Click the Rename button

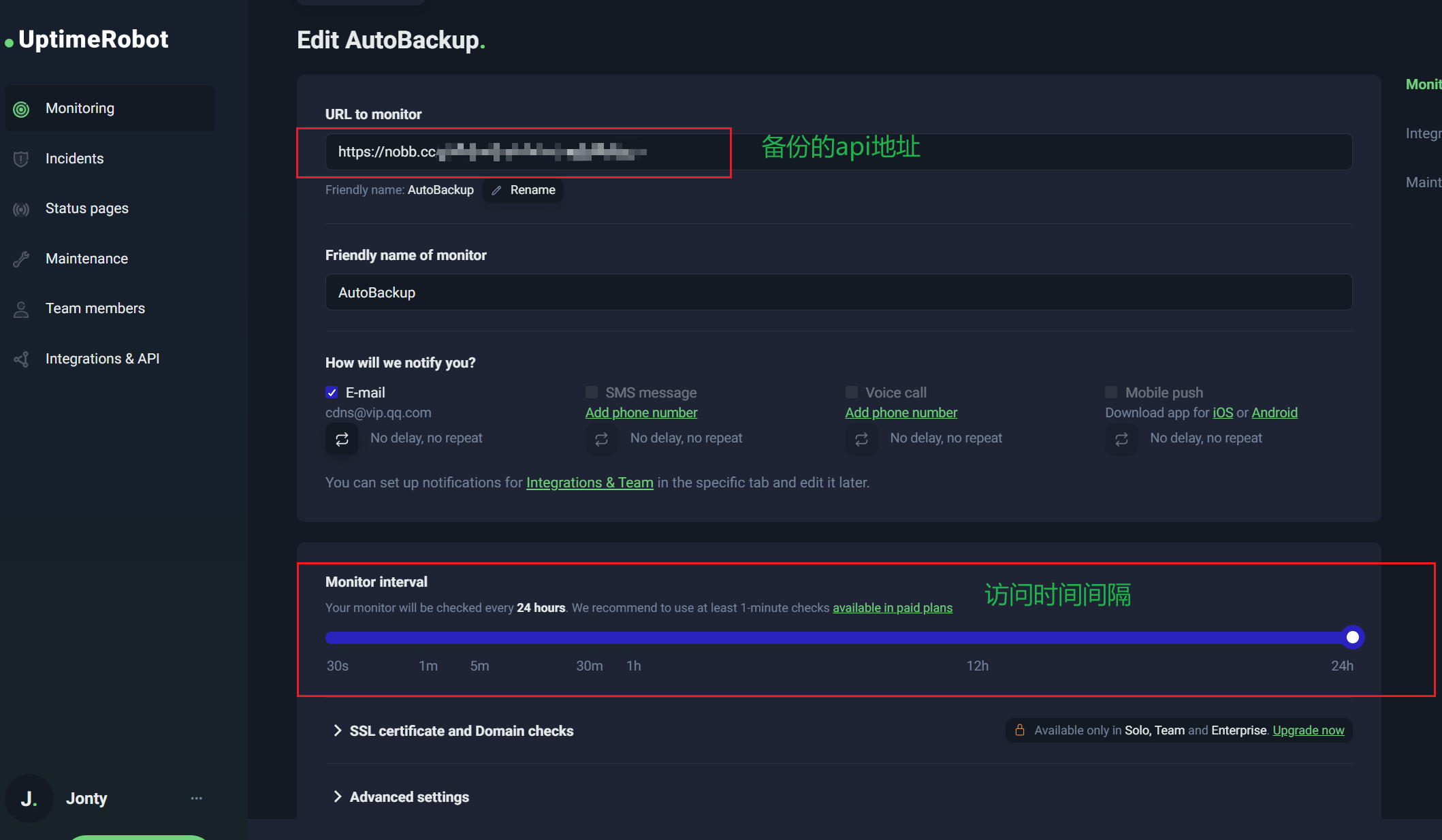(523, 190)
